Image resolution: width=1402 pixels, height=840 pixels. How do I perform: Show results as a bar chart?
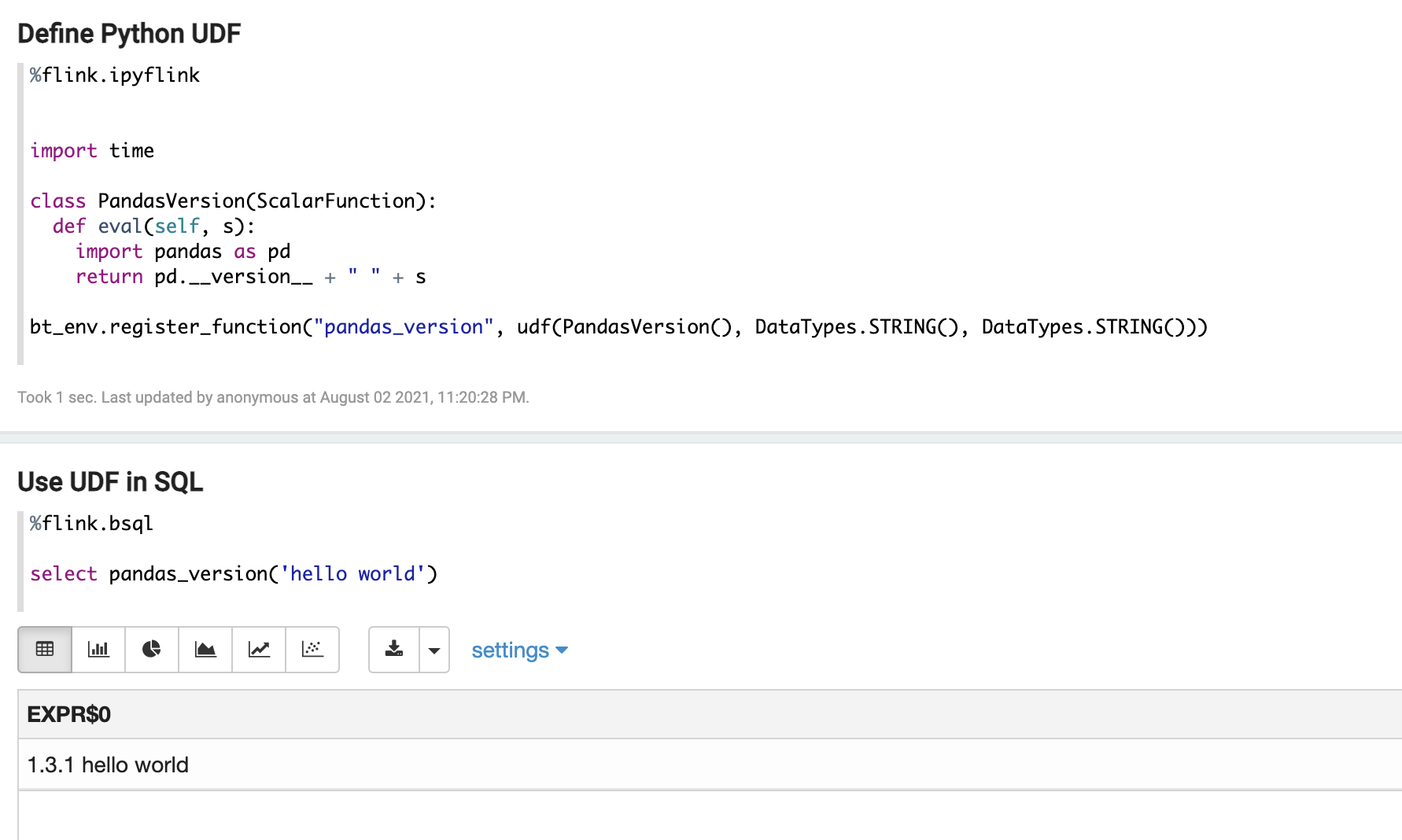pyautogui.click(x=98, y=650)
